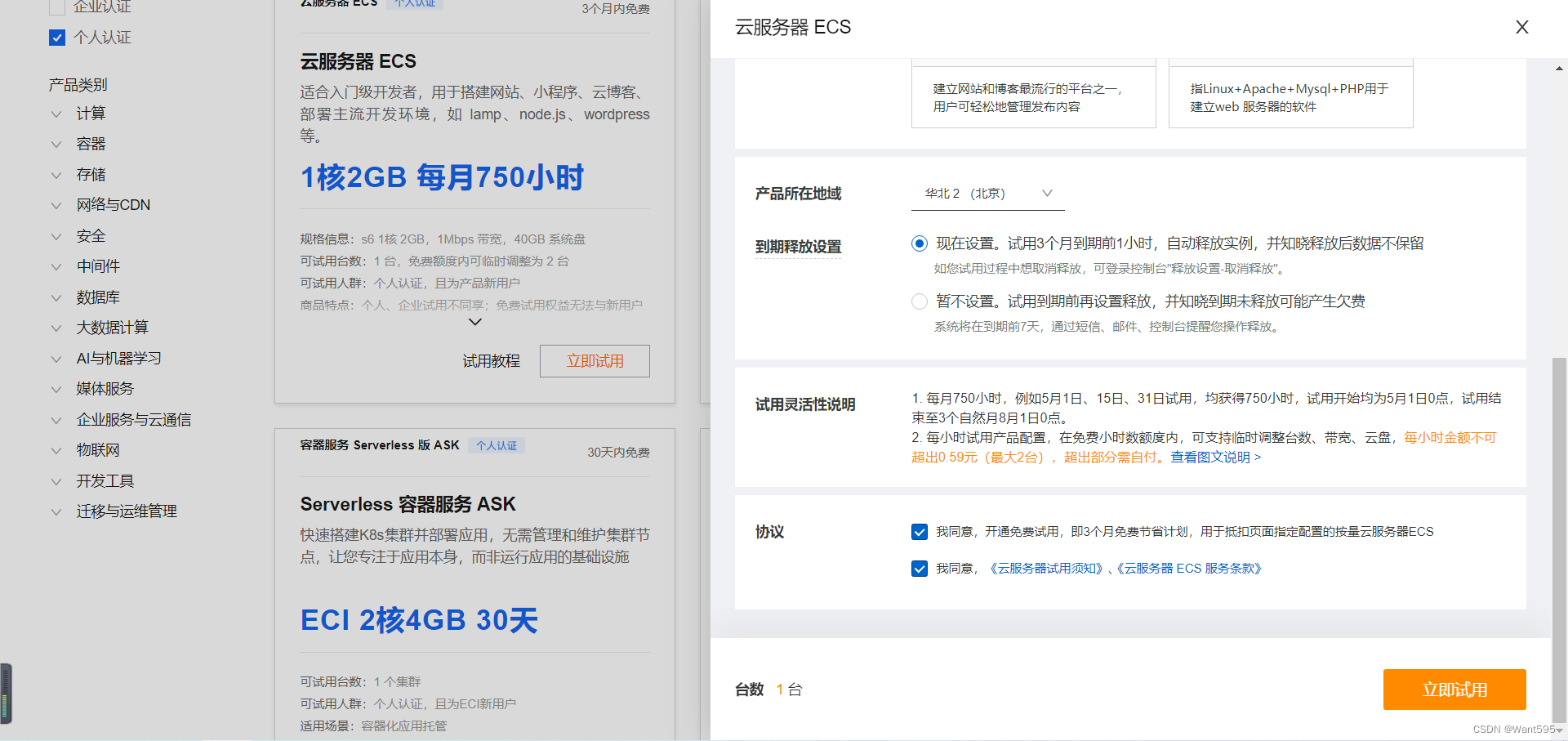Open 《云服务器 ECS 服务条款》 link

(x=1189, y=569)
